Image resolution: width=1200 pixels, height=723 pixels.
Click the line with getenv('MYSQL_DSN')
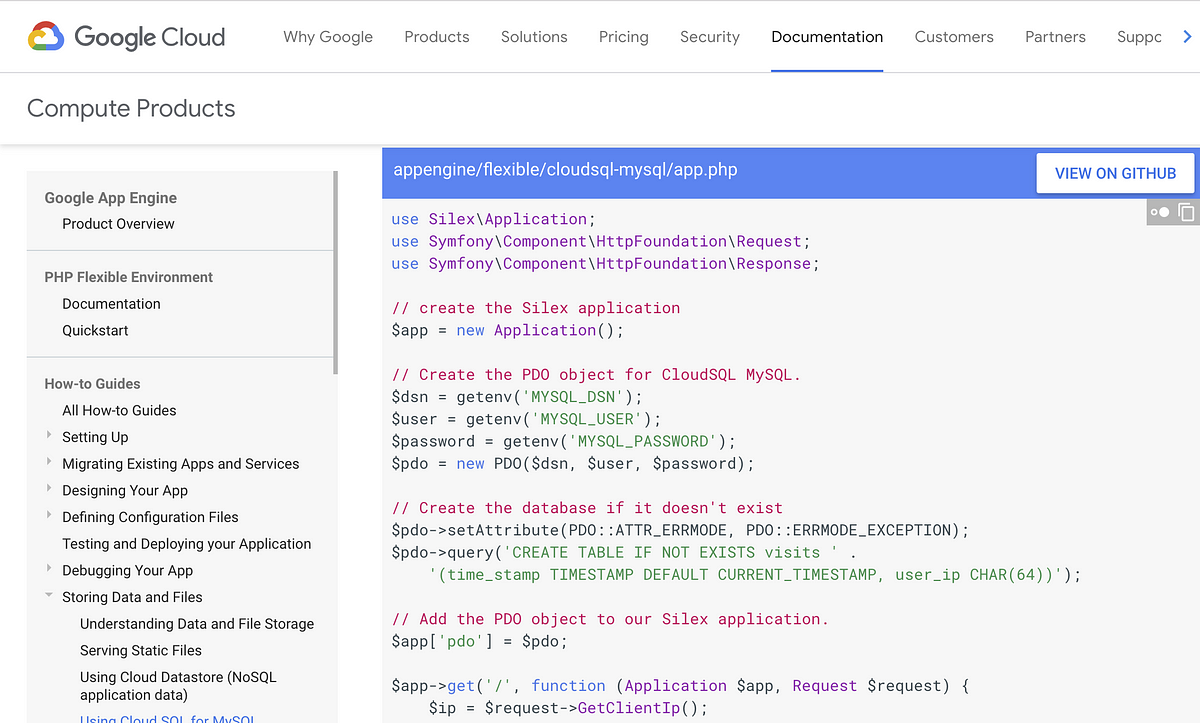(517, 397)
